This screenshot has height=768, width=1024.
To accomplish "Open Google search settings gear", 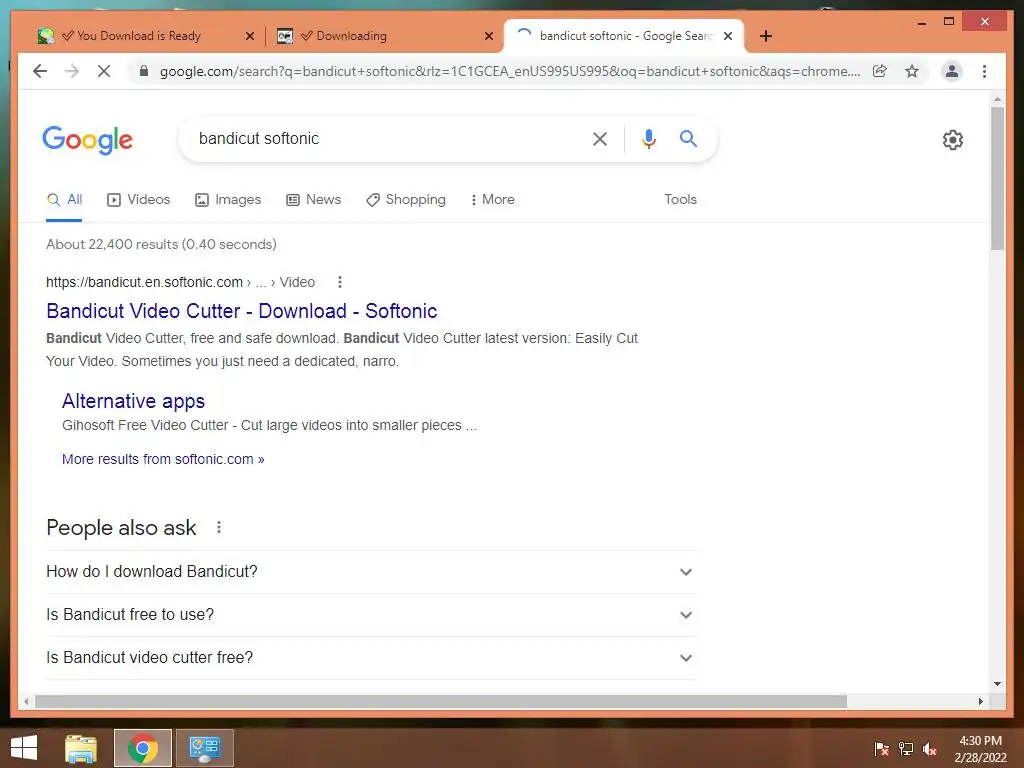I will tap(953, 139).
